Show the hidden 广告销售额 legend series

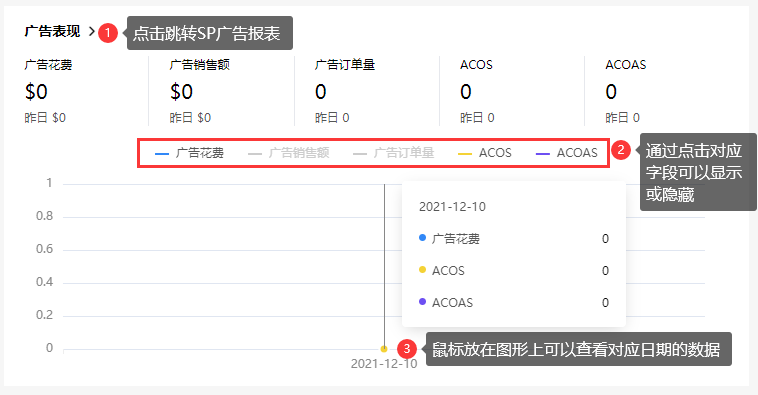pyautogui.click(x=289, y=153)
